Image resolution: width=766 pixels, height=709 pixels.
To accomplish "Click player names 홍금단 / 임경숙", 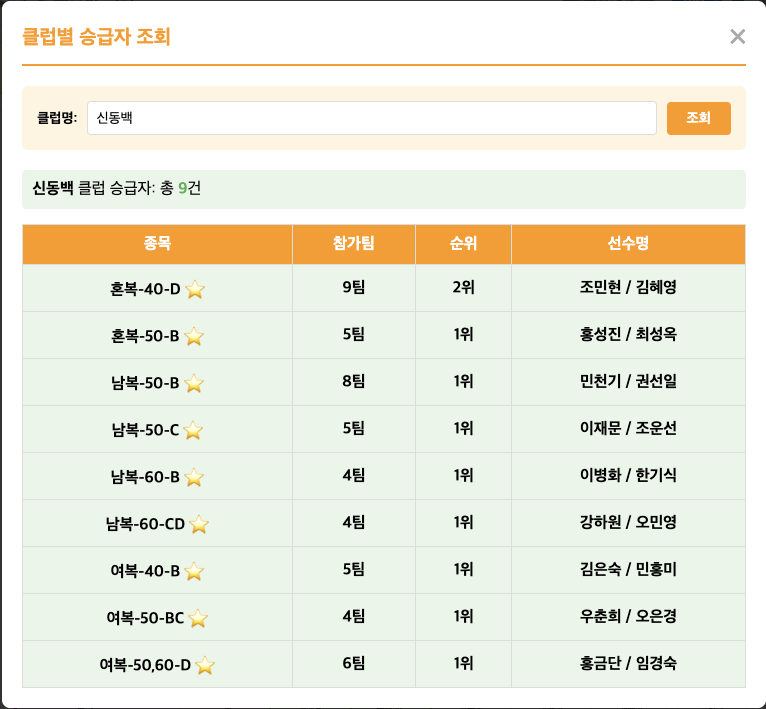I will [x=628, y=664].
